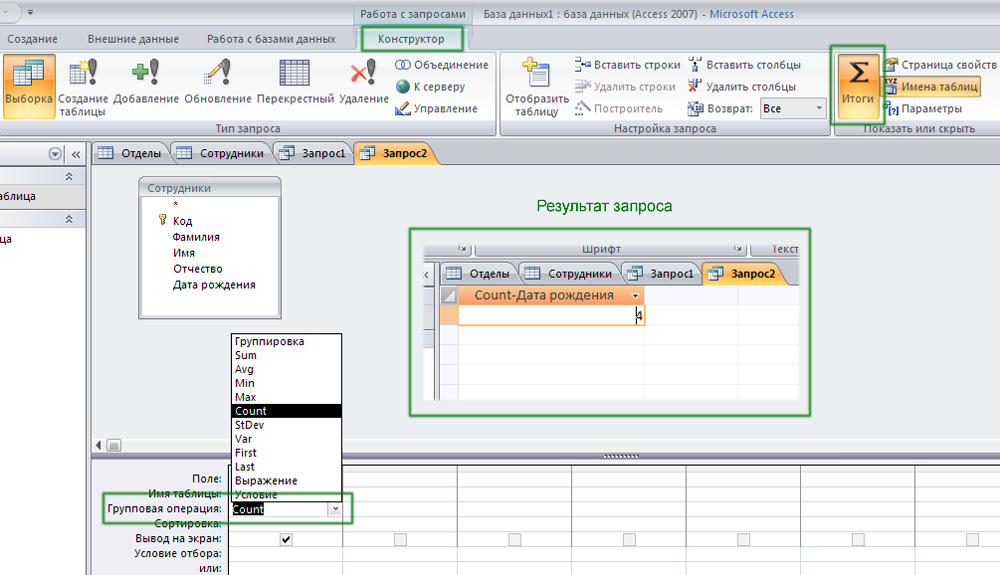This screenshot has width=1000, height=575.
Task: Click the horizontal scrollbar left arrow
Action: coord(98,445)
